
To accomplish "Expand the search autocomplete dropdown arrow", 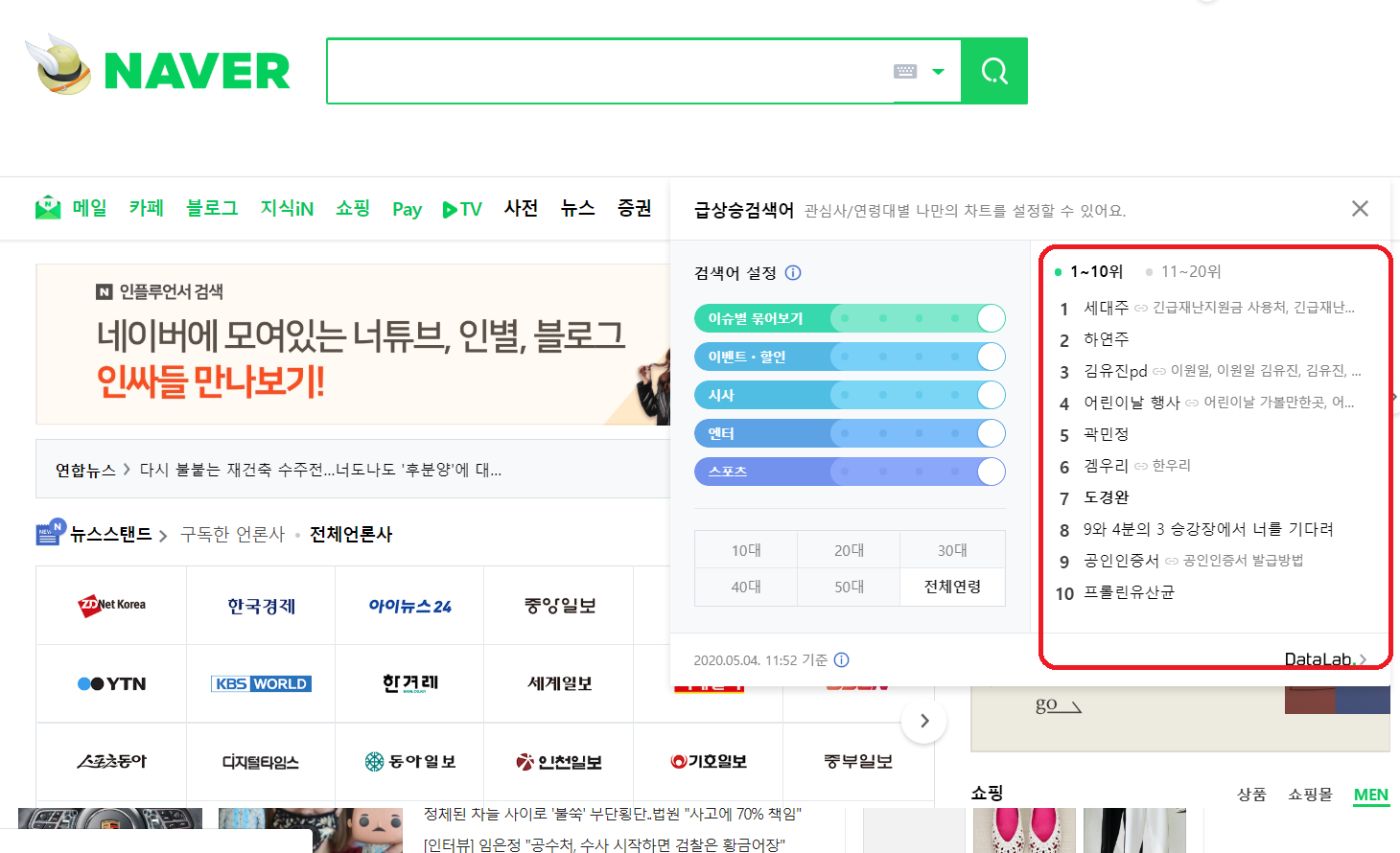I will [939, 71].
